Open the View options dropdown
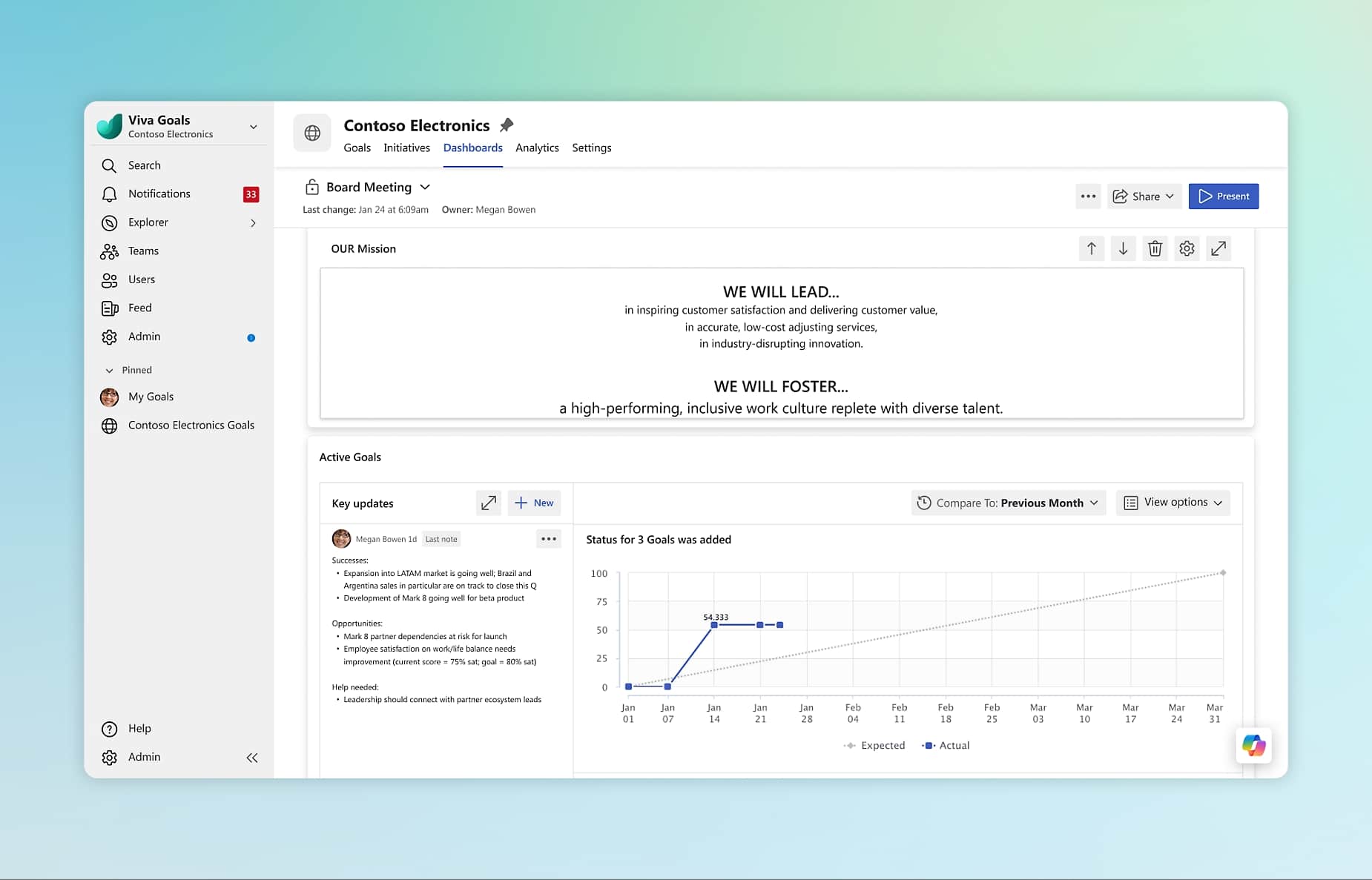1372x880 pixels. coord(1173,503)
